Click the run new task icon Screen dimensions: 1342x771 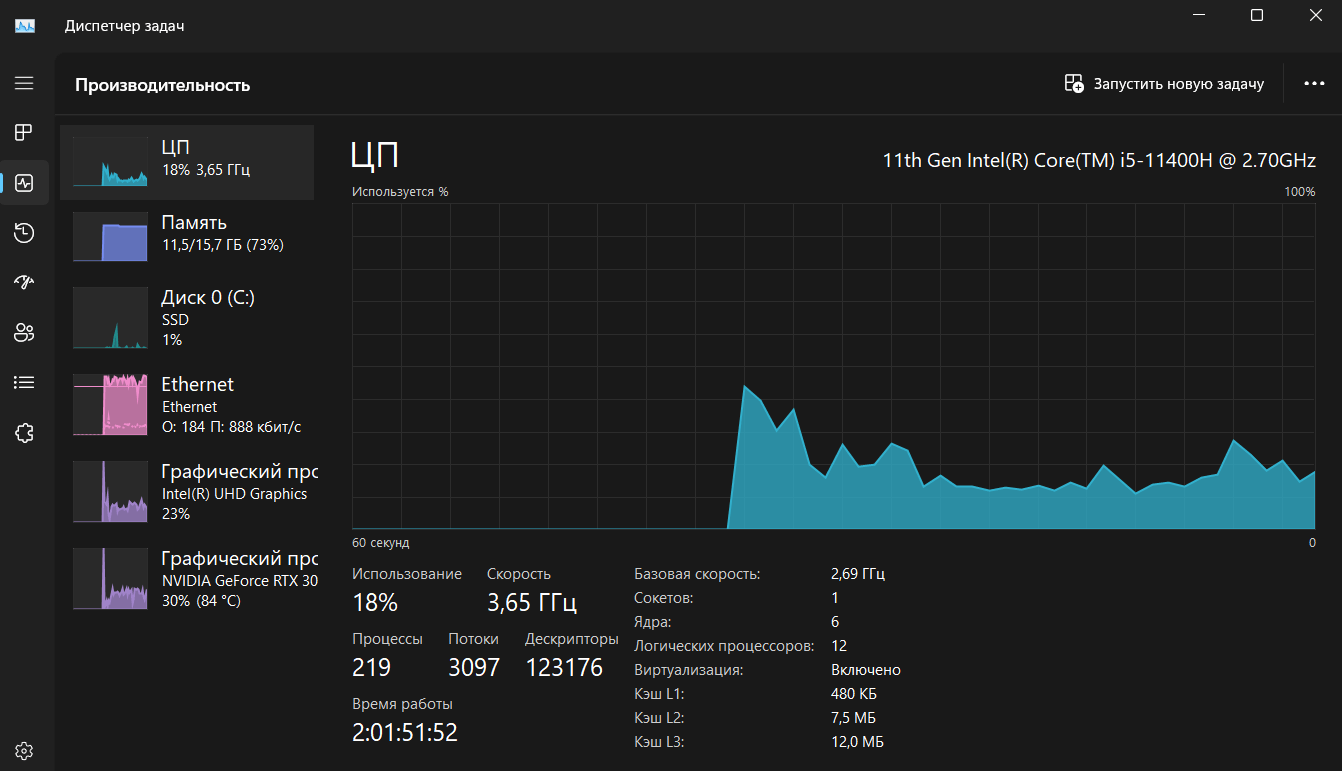tap(1074, 84)
